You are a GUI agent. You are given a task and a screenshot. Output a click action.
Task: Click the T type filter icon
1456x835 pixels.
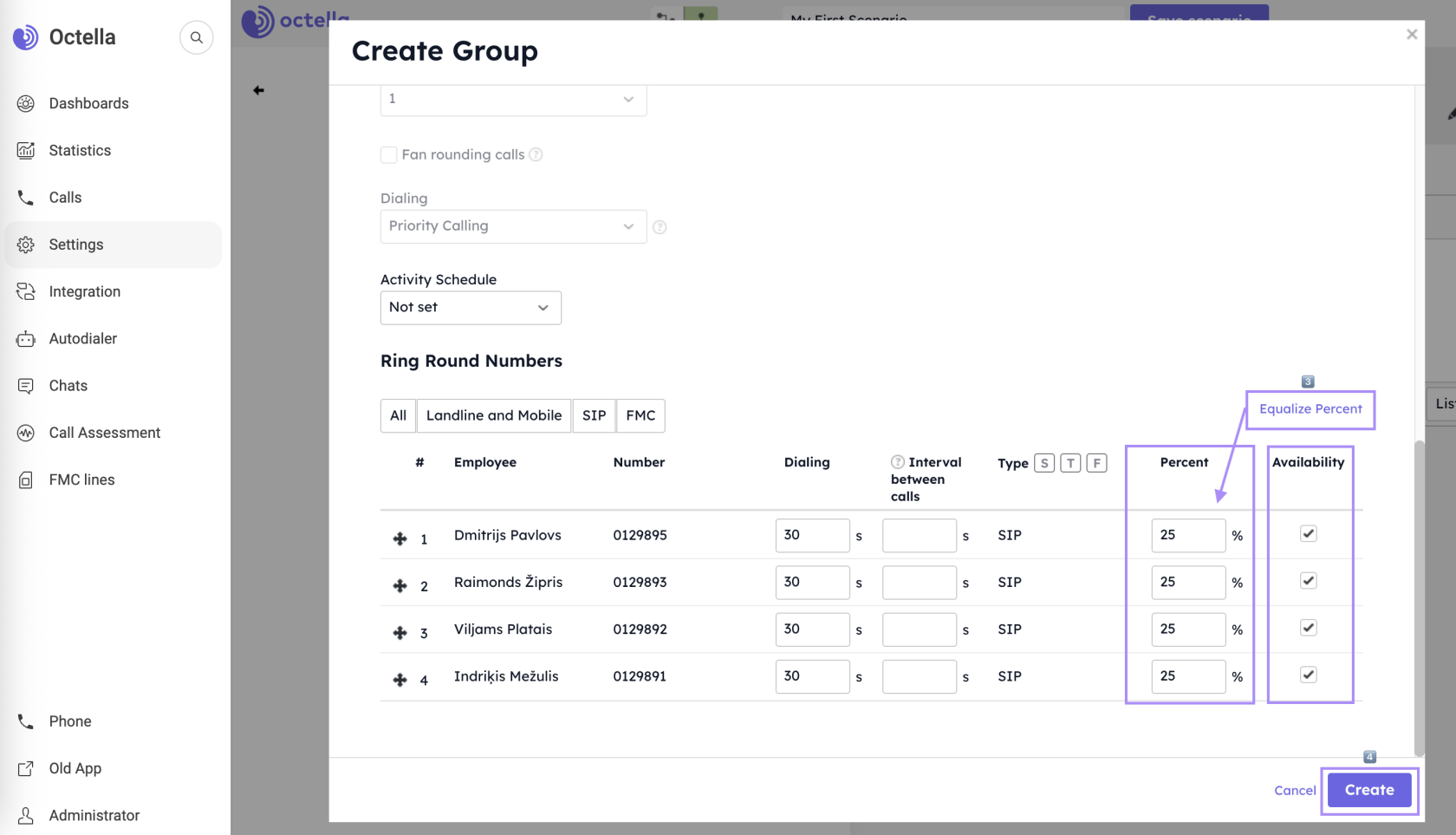pyautogui.click(x=1070, y=463)
